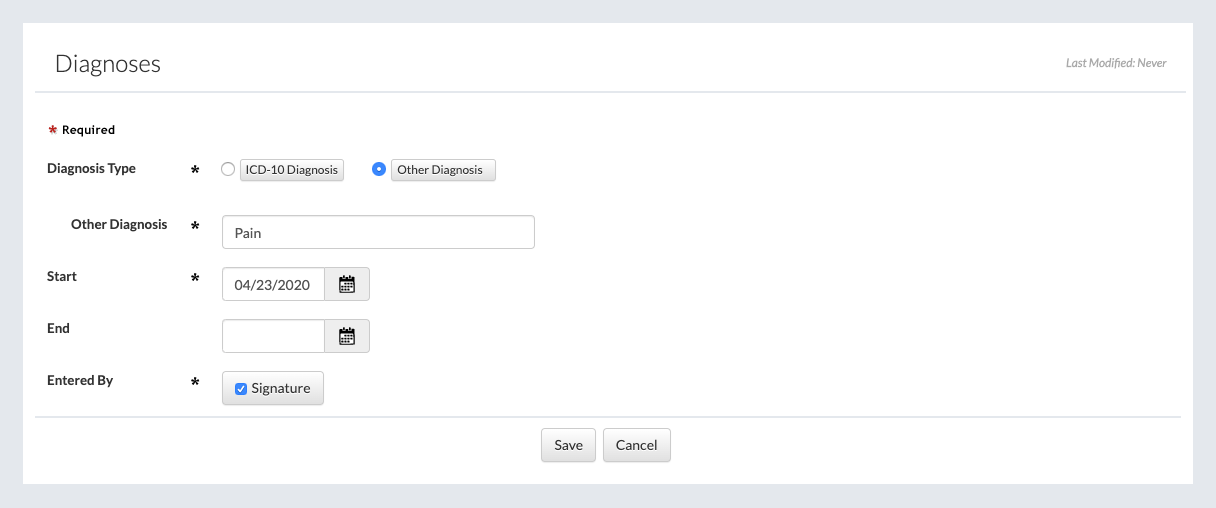Click the Diagnosis Type field label
Viewport: 1216px width, 508px height.
pos(91,168)
